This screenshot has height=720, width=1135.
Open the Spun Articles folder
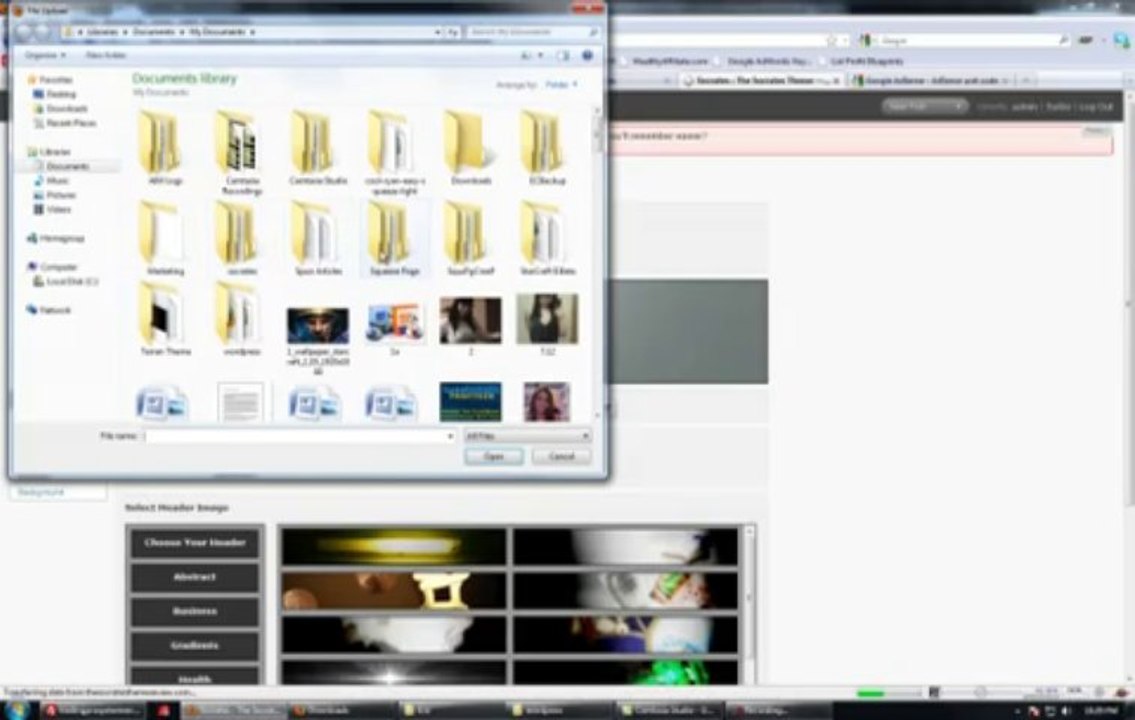(x=318, y=239)
